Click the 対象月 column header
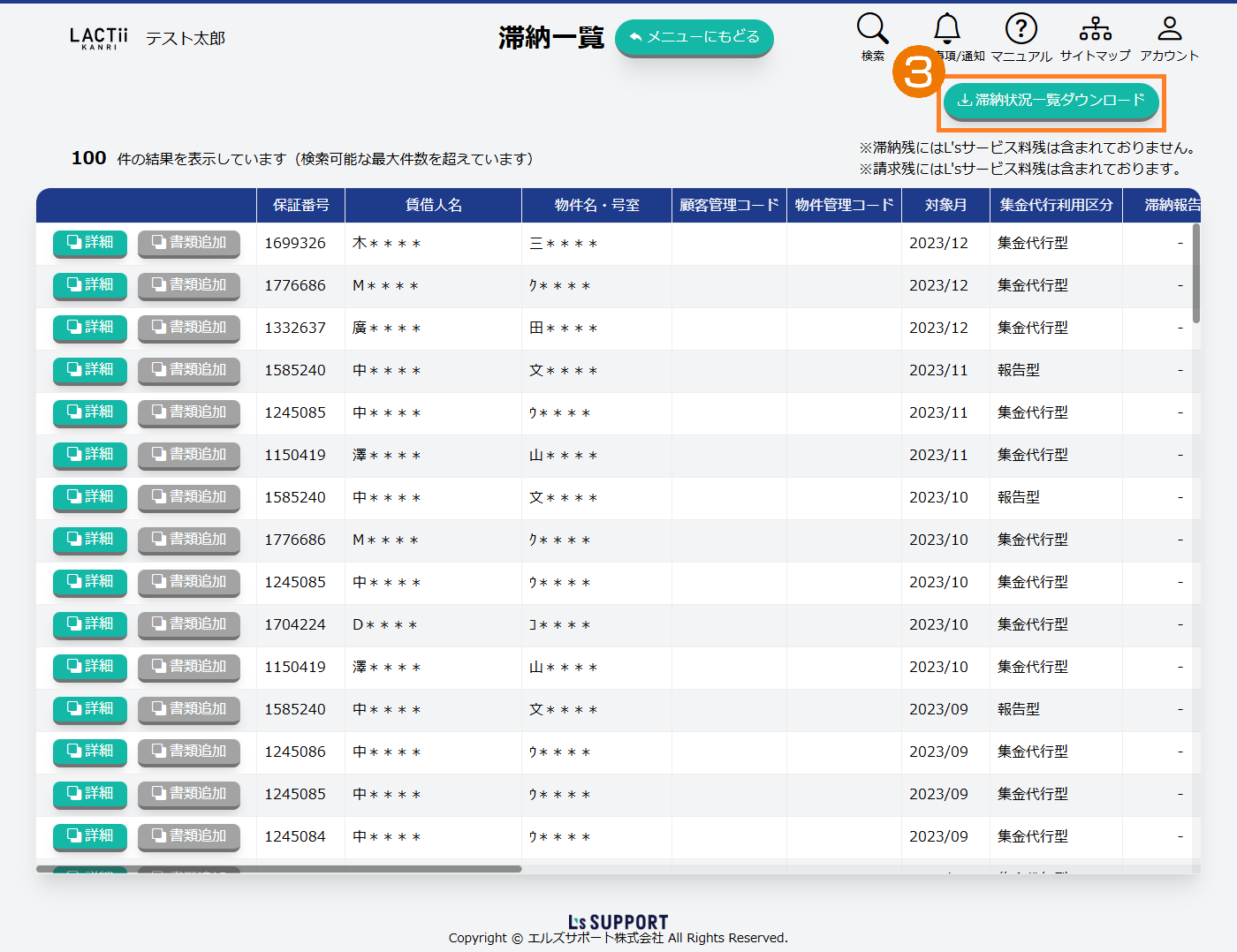Viewport: 1237px width, 952px height. click(945, 205)
